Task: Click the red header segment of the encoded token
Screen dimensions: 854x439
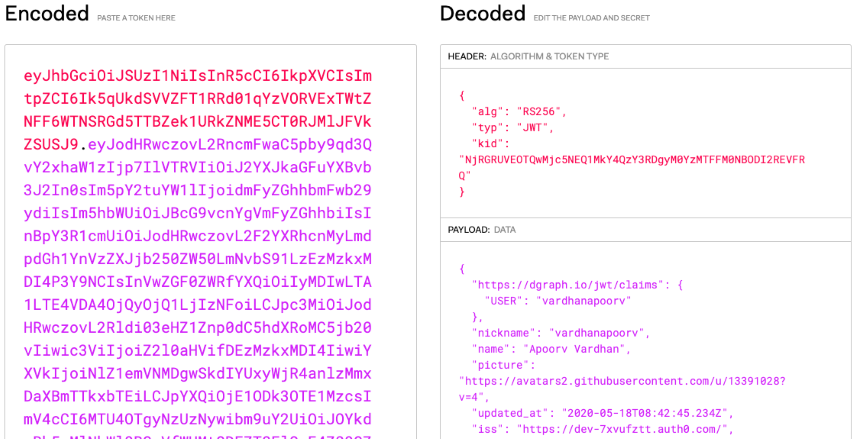Action: [x=197, y=98]
